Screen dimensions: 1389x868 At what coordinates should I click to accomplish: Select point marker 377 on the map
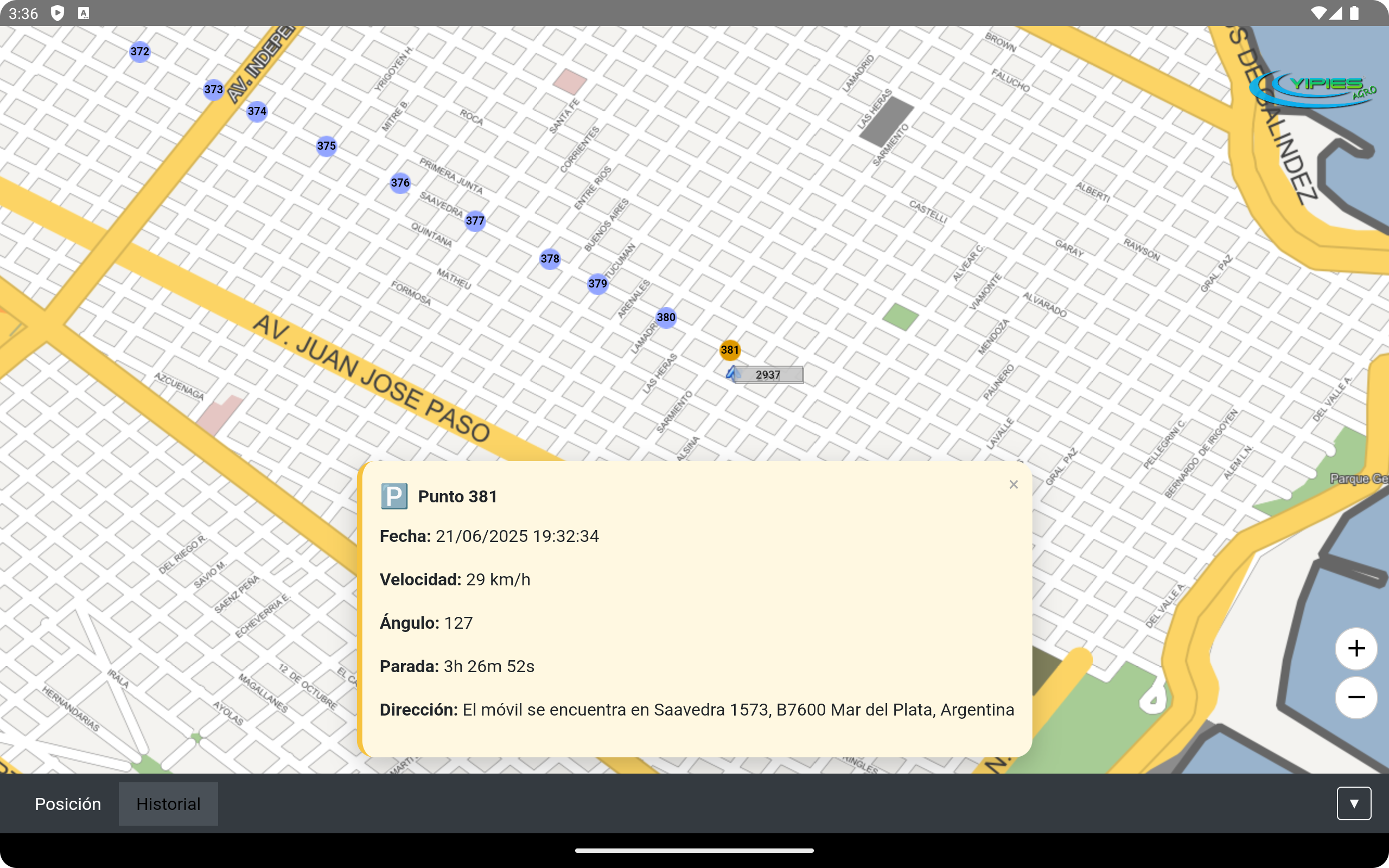[475, 220]
